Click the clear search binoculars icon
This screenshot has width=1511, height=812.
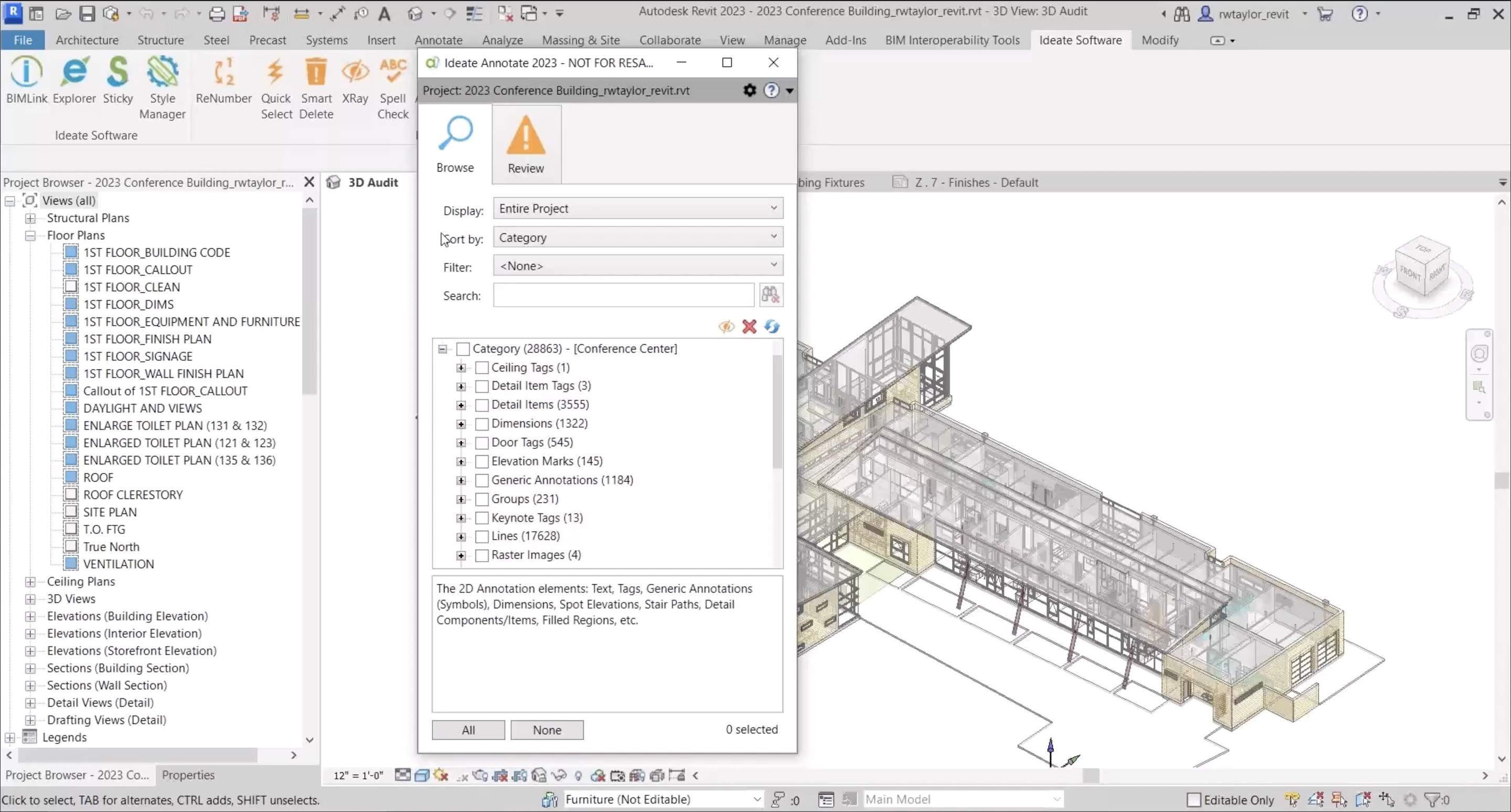point(770,295)
